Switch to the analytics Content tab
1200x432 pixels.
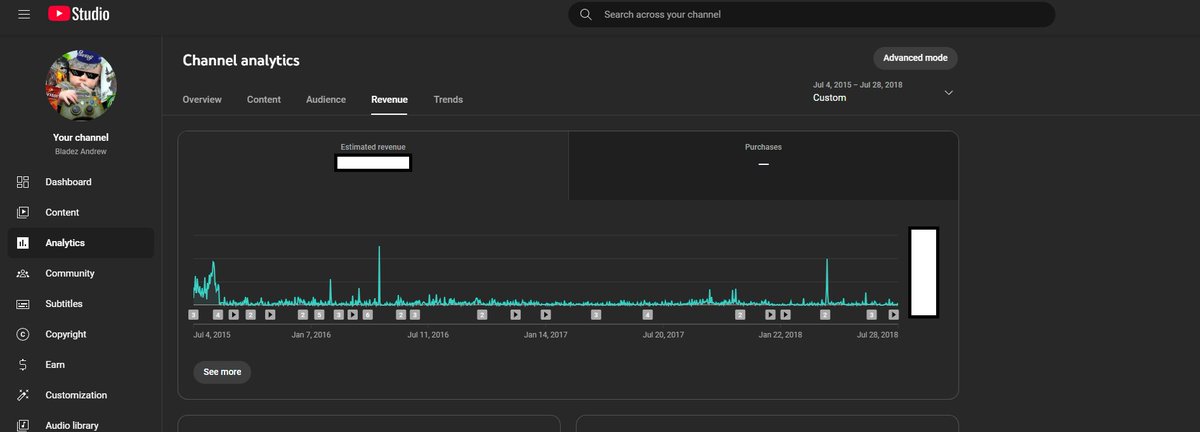coord(264,100)
